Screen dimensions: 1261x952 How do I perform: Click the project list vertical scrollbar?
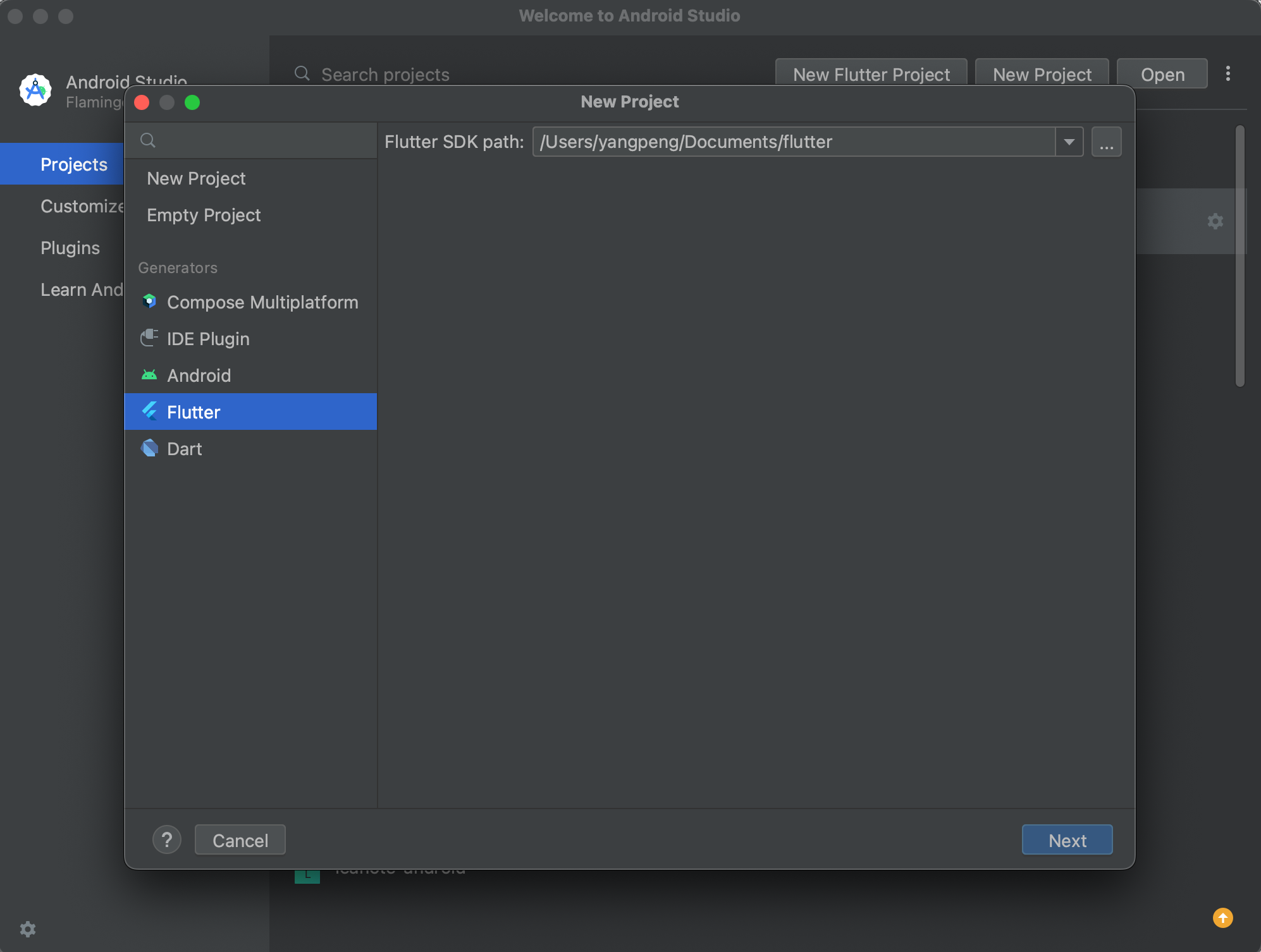coord(1239,256)
